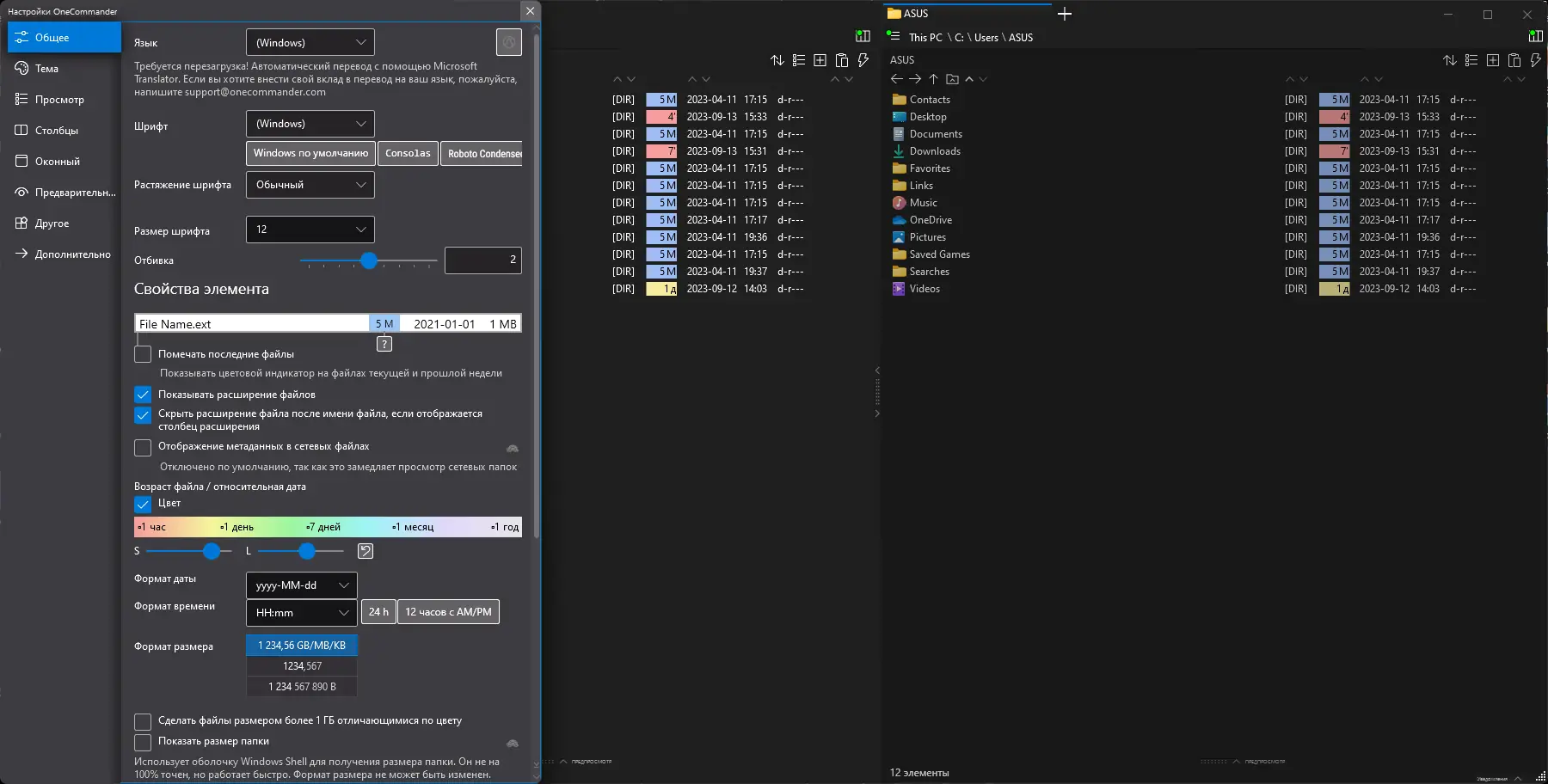Click the Consolas font button
Viewport: 1548px width, 784px height.
pyautogui.click(x=408, y=154)
